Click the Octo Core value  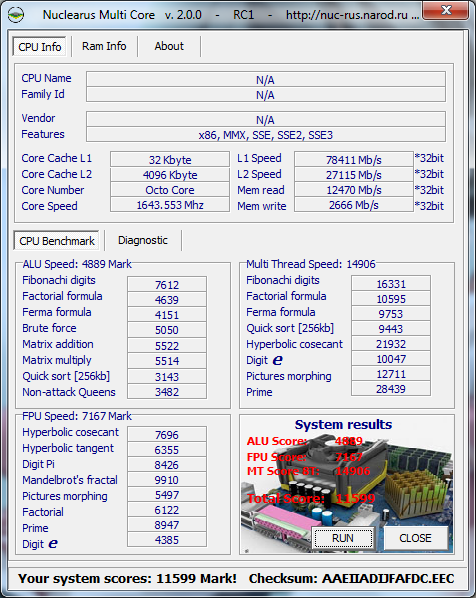170,190
